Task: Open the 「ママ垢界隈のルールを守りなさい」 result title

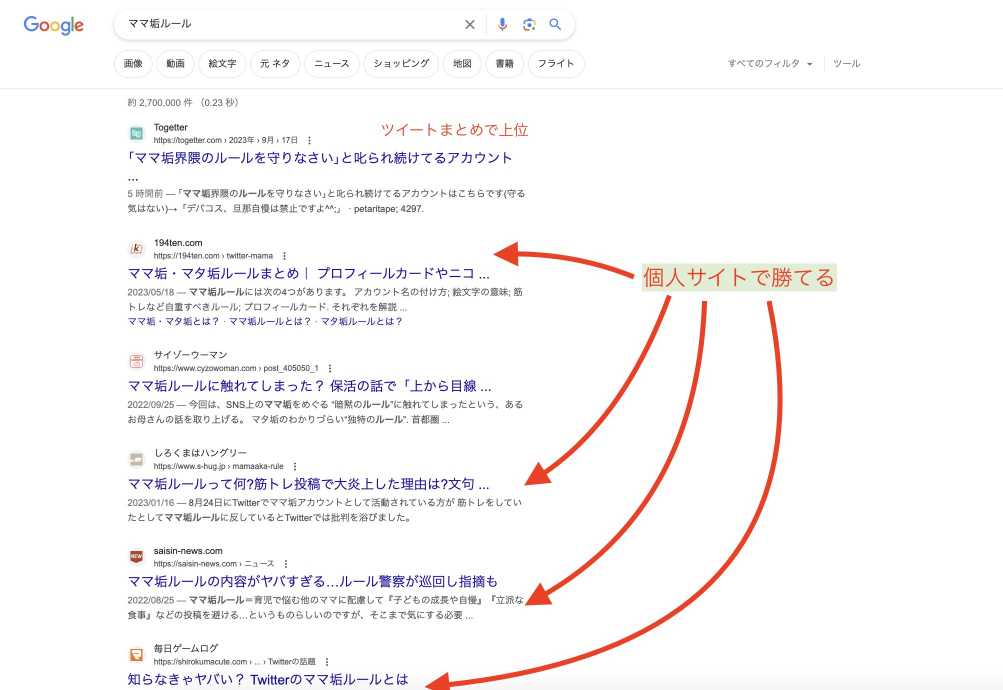Action: (320, 158)
